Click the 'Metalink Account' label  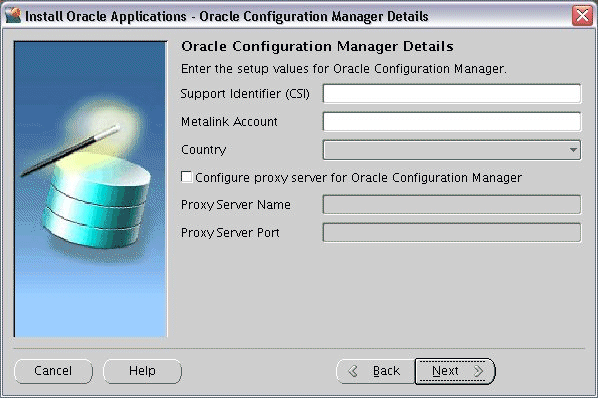click(229, 122)
